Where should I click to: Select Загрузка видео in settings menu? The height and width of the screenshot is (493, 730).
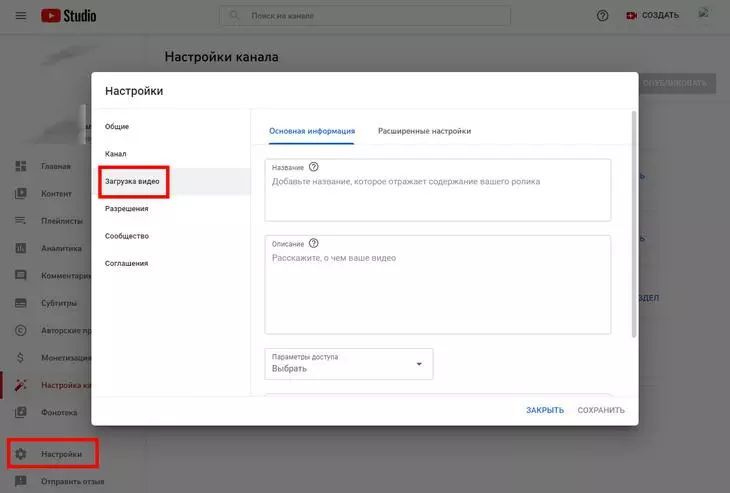pos(132,181)
